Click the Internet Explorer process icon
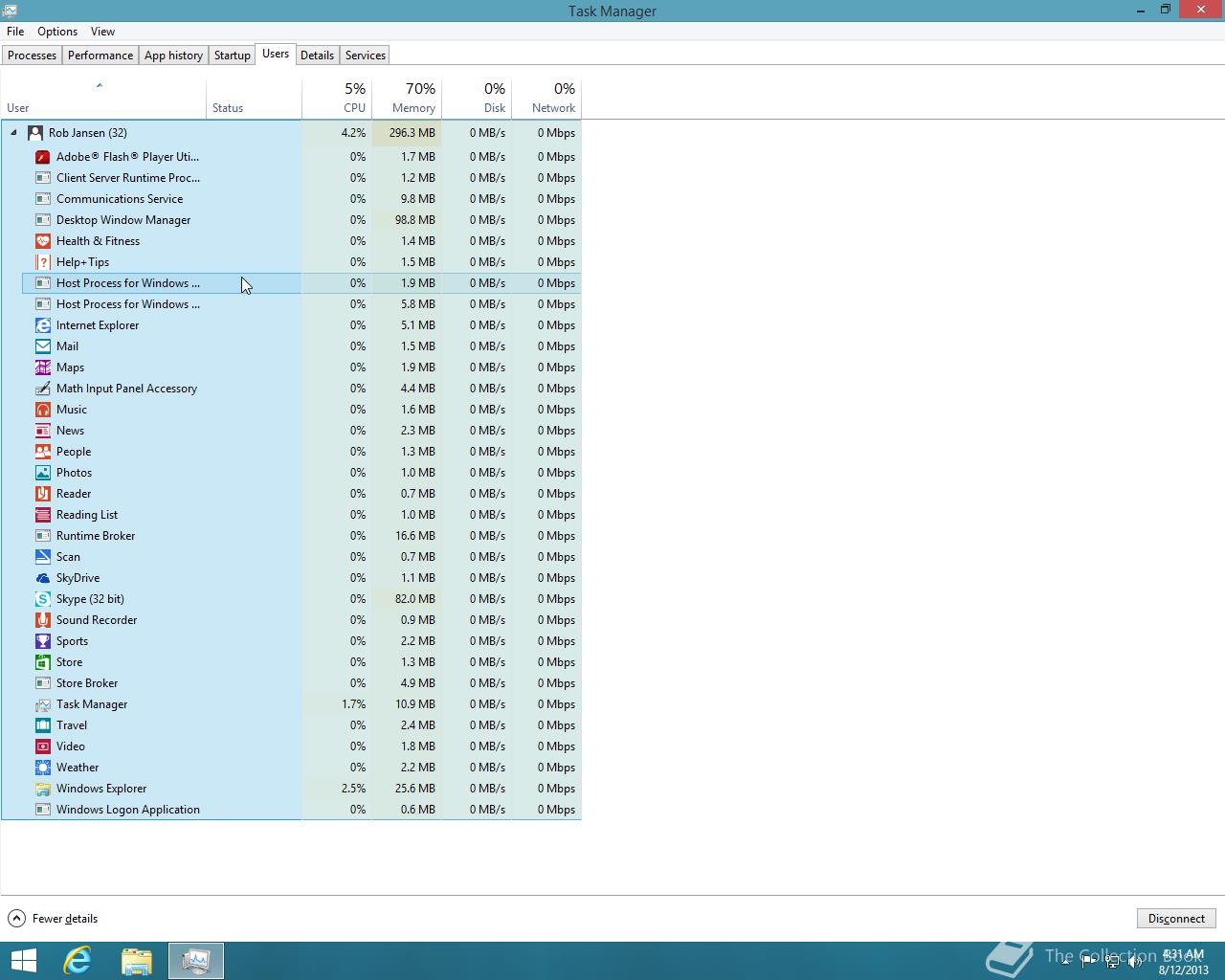Screen dimensions: 1225x980 tap(42, 325)
